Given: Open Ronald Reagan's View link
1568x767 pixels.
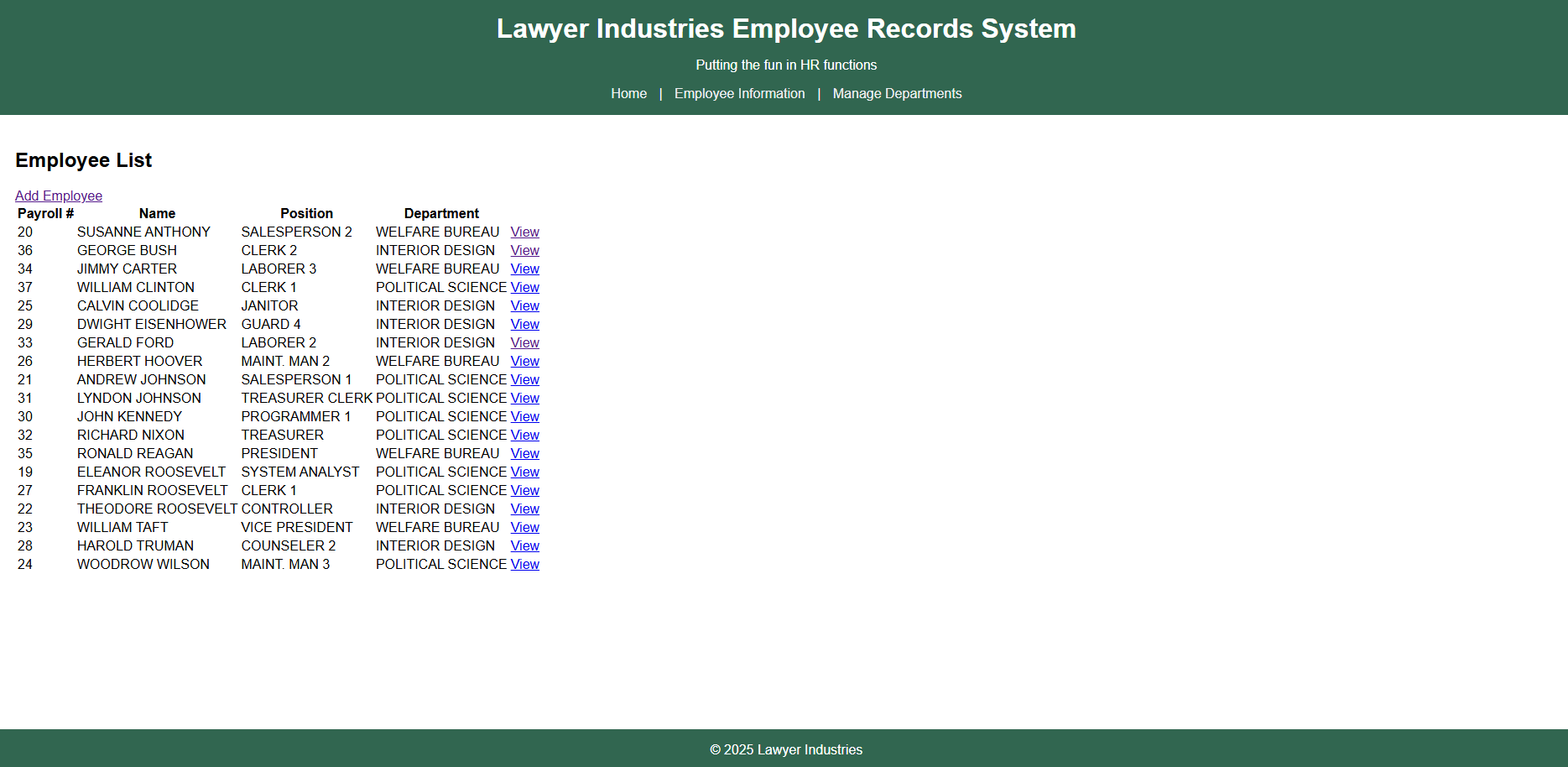Looking at the screenshot, I should click(524, 453).
